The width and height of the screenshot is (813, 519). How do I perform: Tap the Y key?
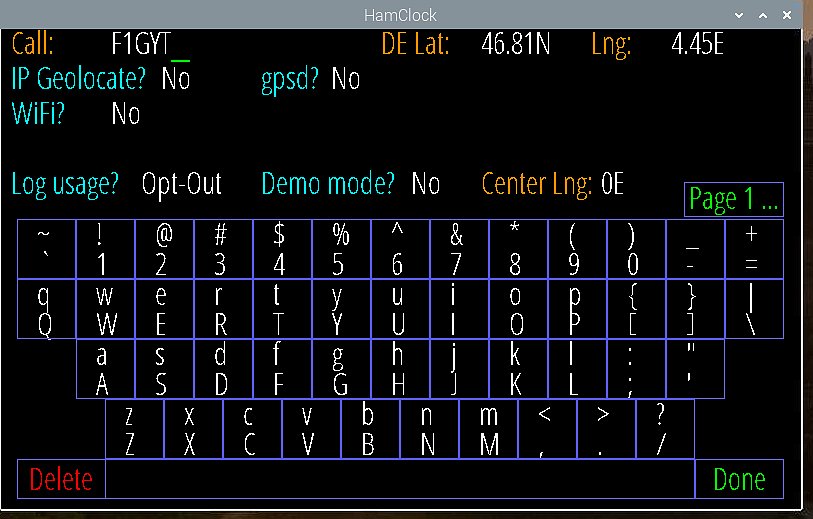coord(342,309)
